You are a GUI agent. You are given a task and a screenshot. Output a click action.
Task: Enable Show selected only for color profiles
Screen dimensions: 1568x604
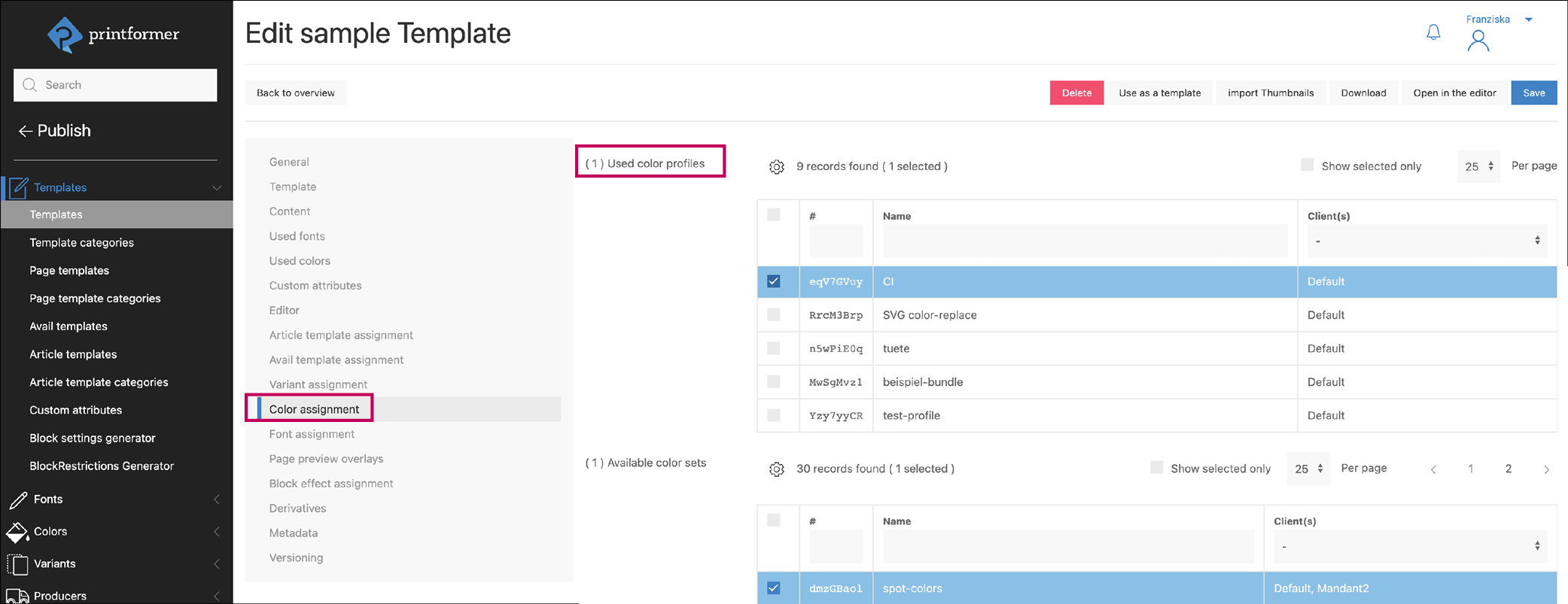pos(1307,165)
